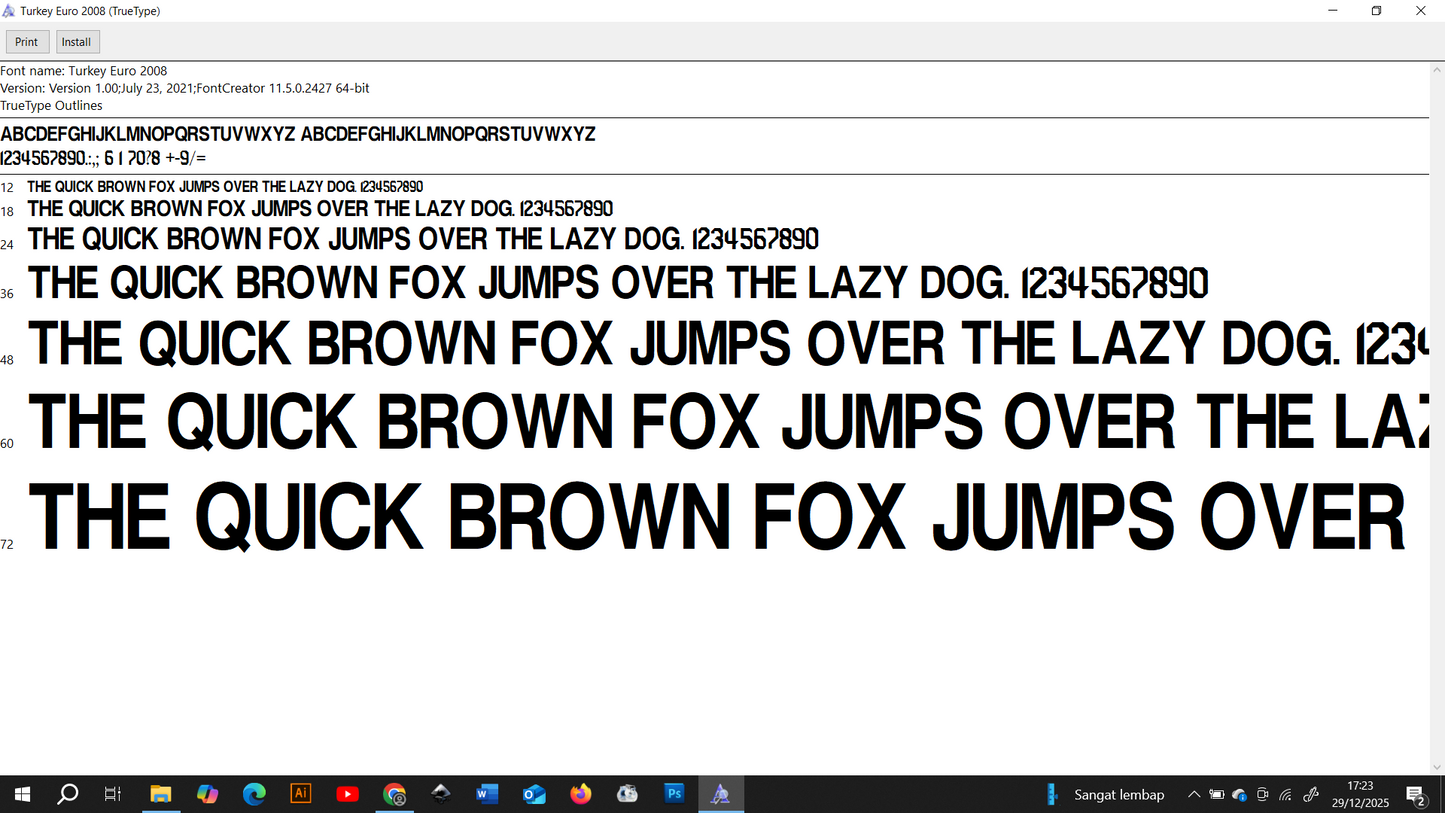Click the Version 1.00 FontCreator info line

click(x=185, y=88)
